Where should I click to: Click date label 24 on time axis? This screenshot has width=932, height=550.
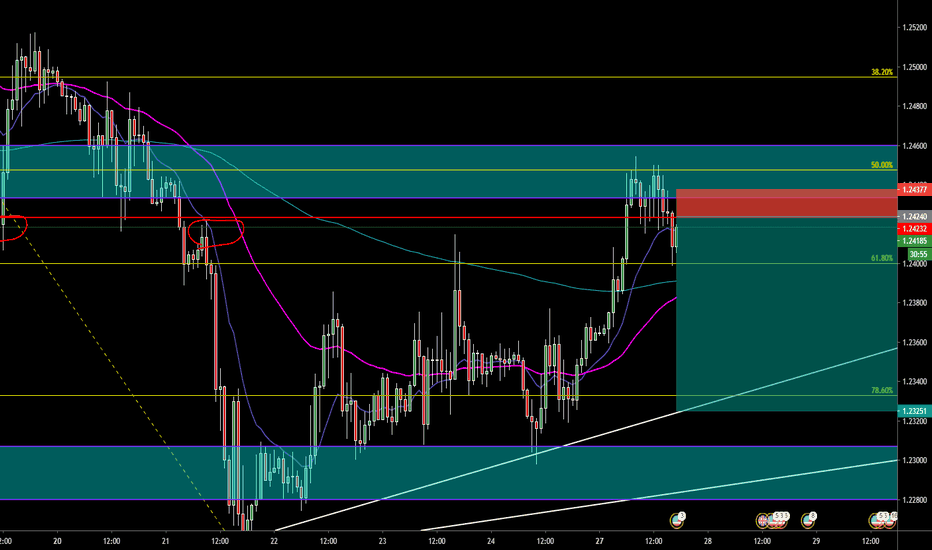[x=491, y=541]
